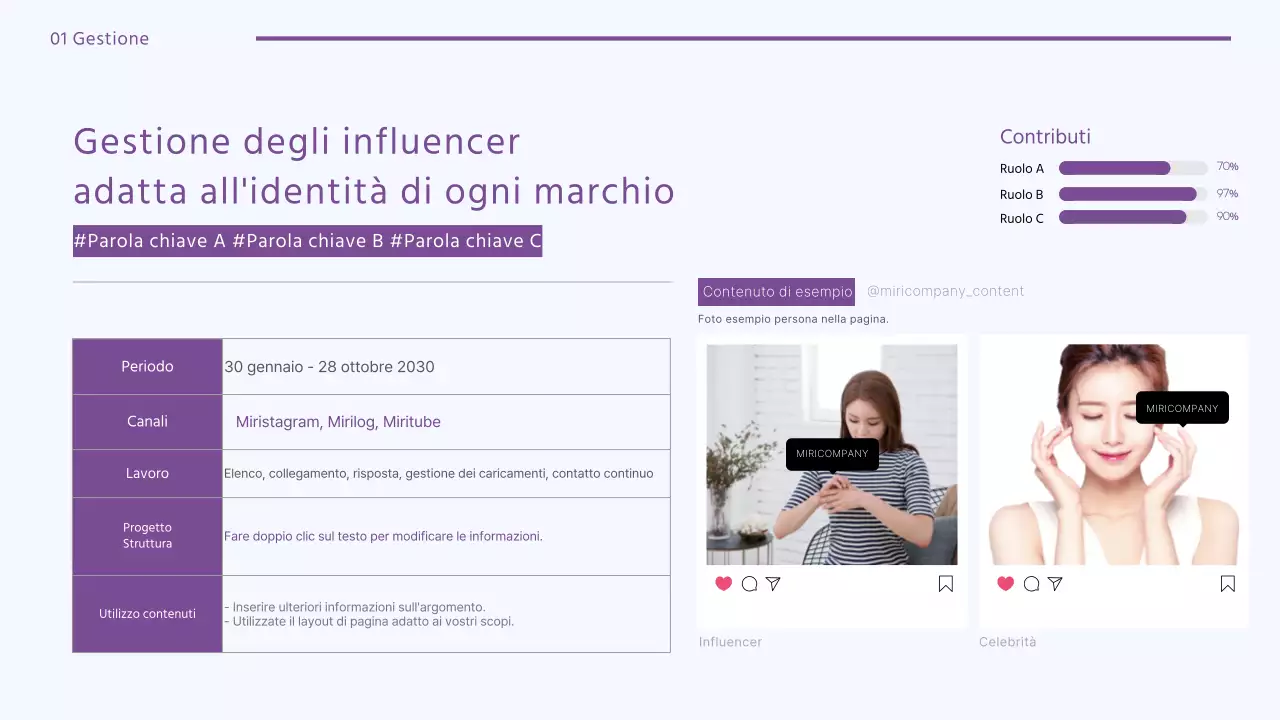Viewport: 1280px width, 720px height.
Task: Select the share arrow under the Influencer photo
Action: (772, 583)
